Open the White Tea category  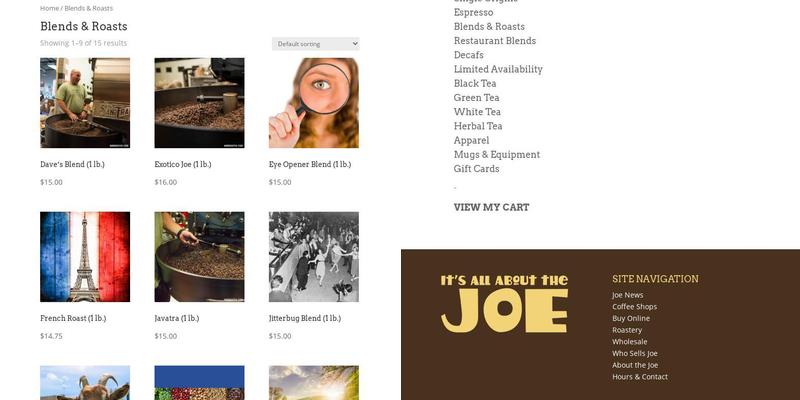point(477,112)
